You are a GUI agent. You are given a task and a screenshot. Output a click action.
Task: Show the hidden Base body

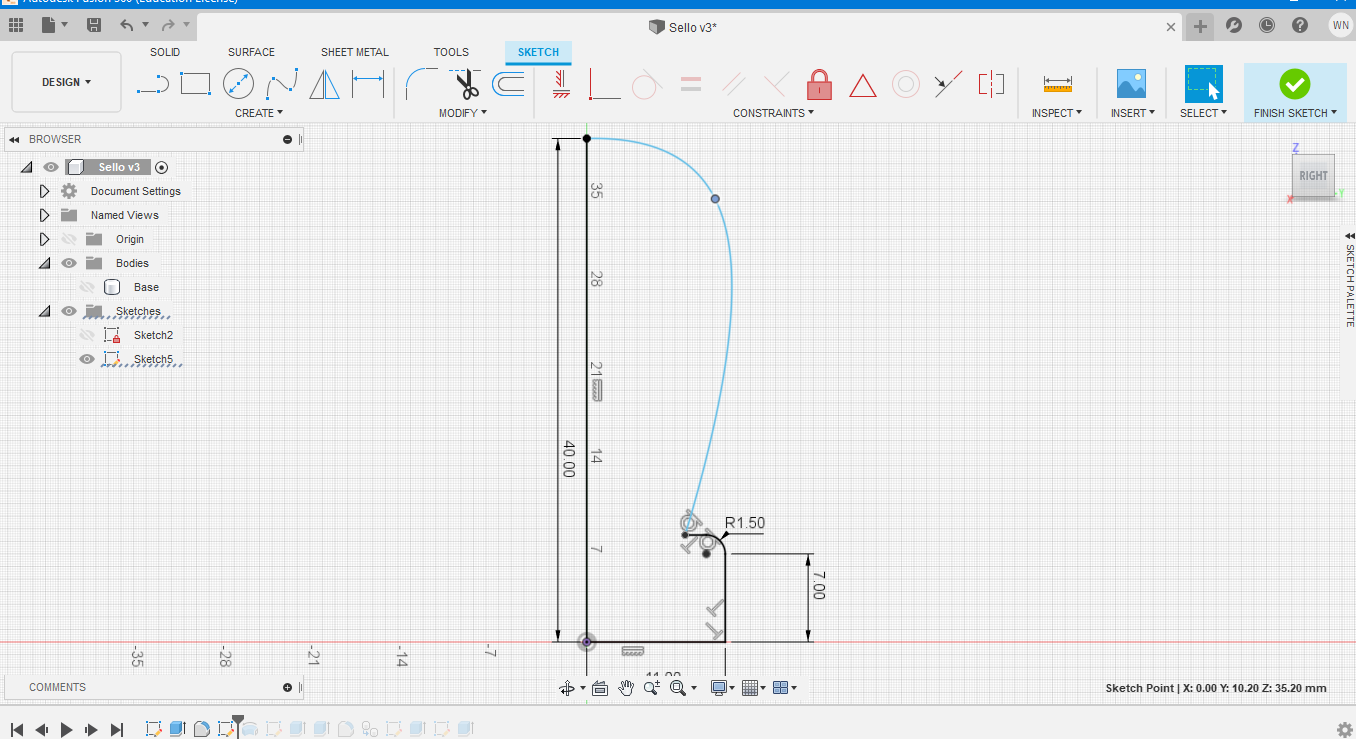coord(87,287)
